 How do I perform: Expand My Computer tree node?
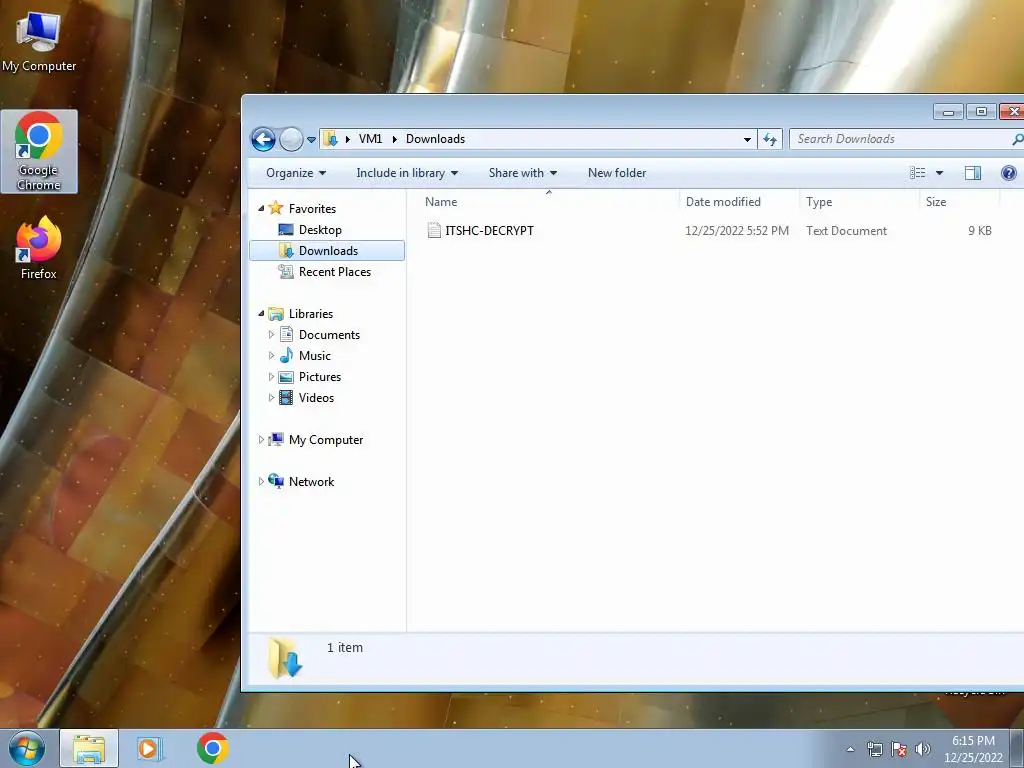261,440
